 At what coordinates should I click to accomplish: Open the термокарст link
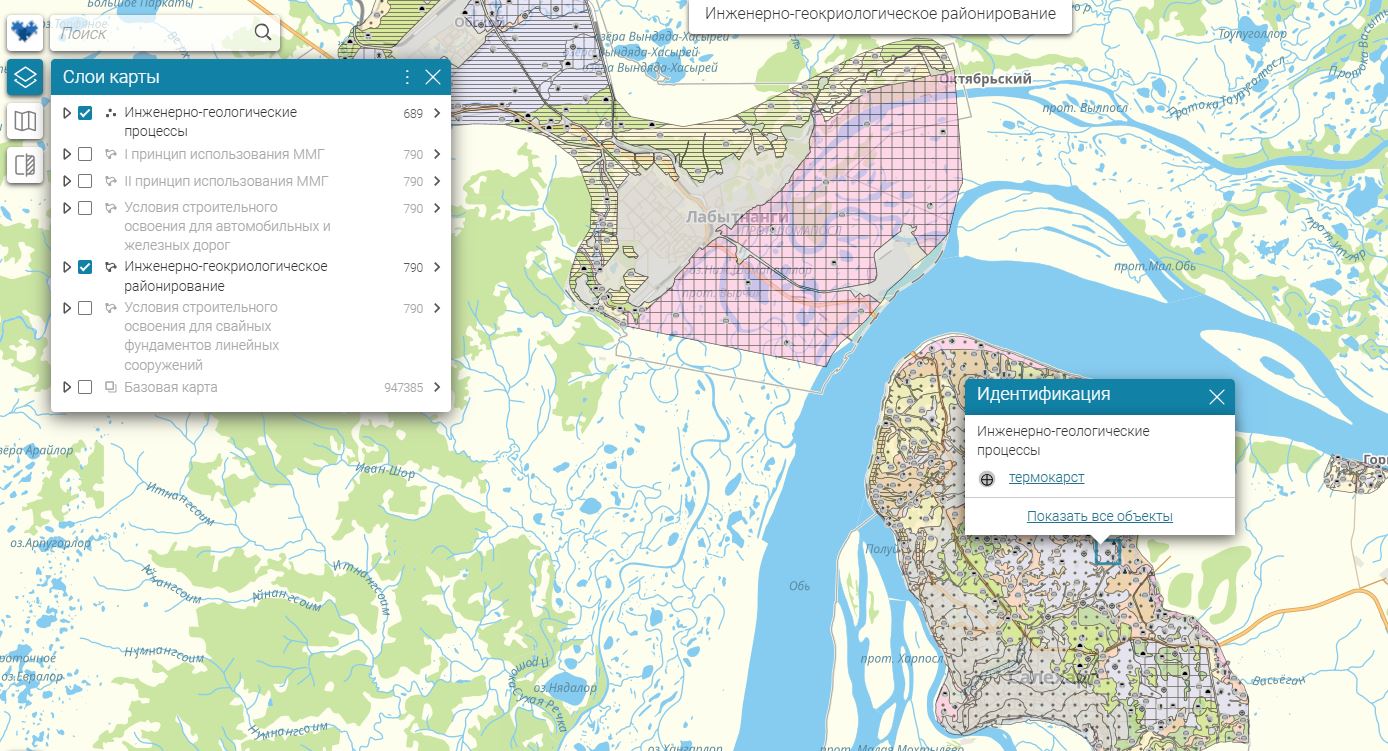1046,478
